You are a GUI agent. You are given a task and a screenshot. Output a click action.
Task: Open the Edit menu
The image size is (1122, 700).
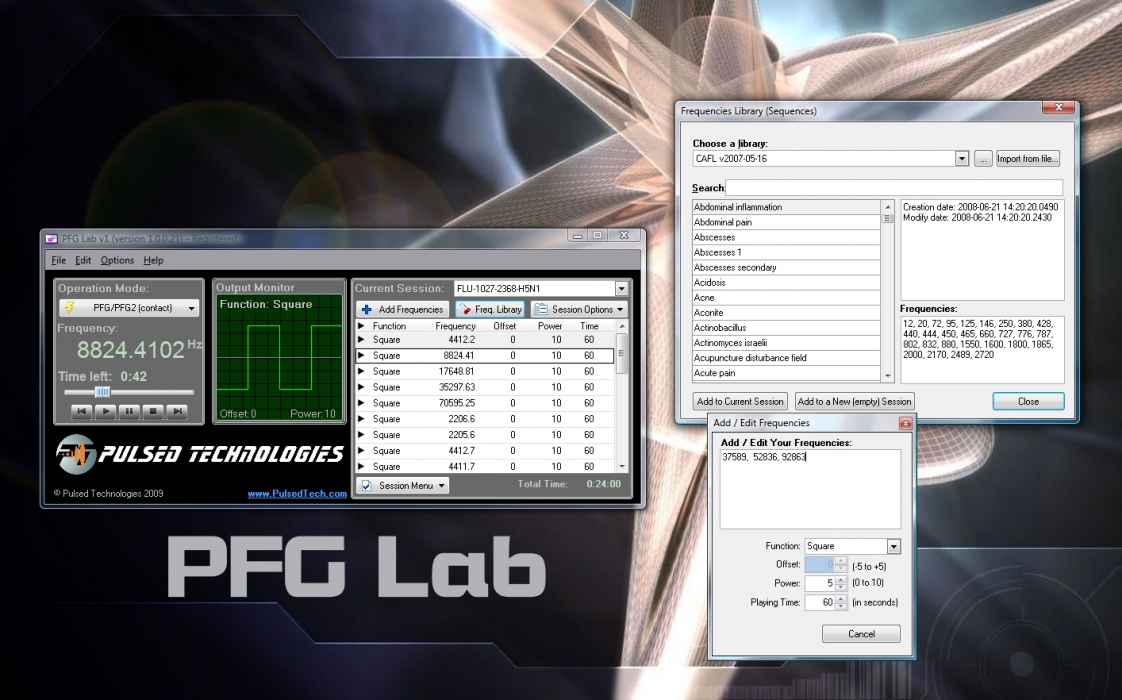83,261
